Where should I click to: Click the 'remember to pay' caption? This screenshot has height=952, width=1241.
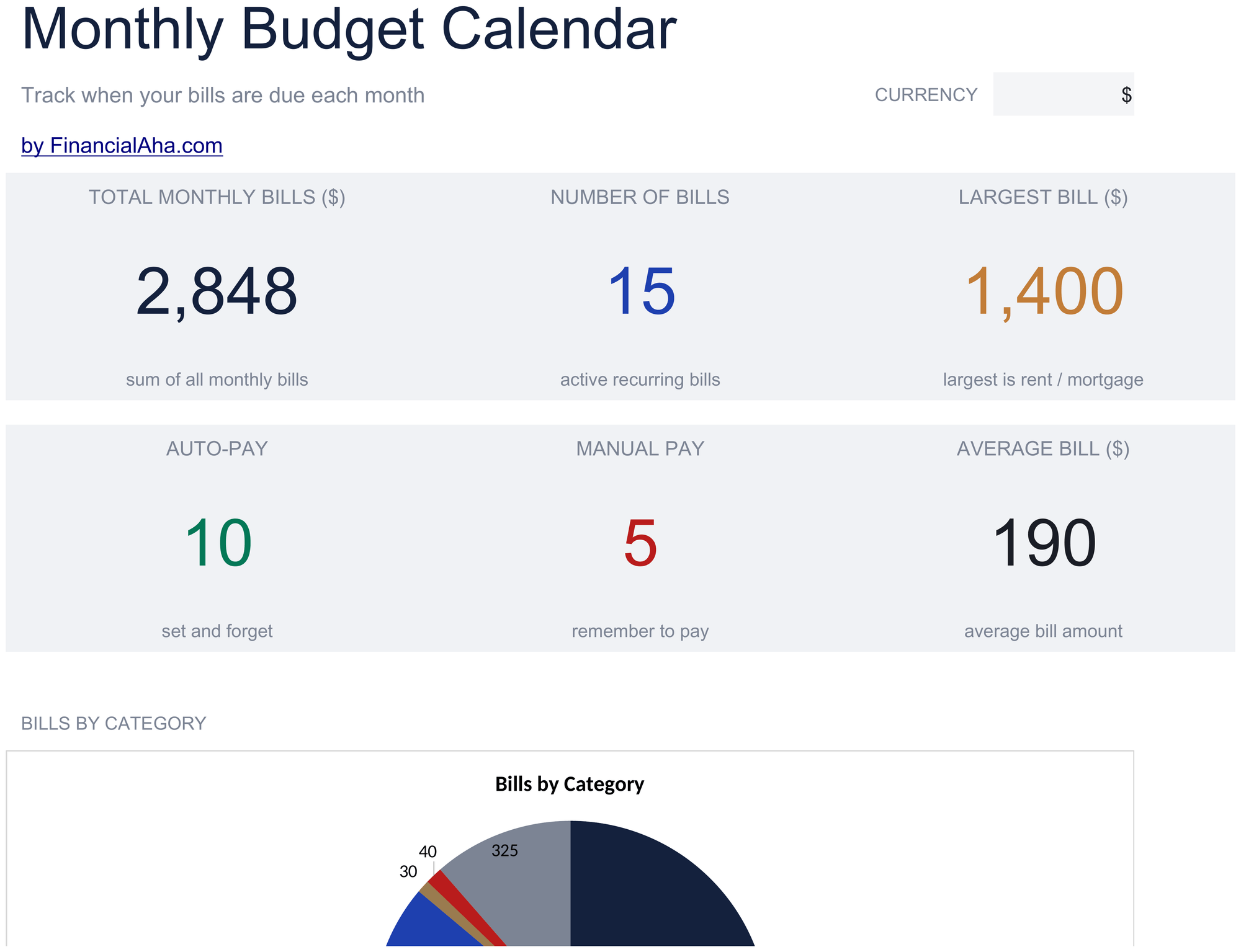pos(640,631)
